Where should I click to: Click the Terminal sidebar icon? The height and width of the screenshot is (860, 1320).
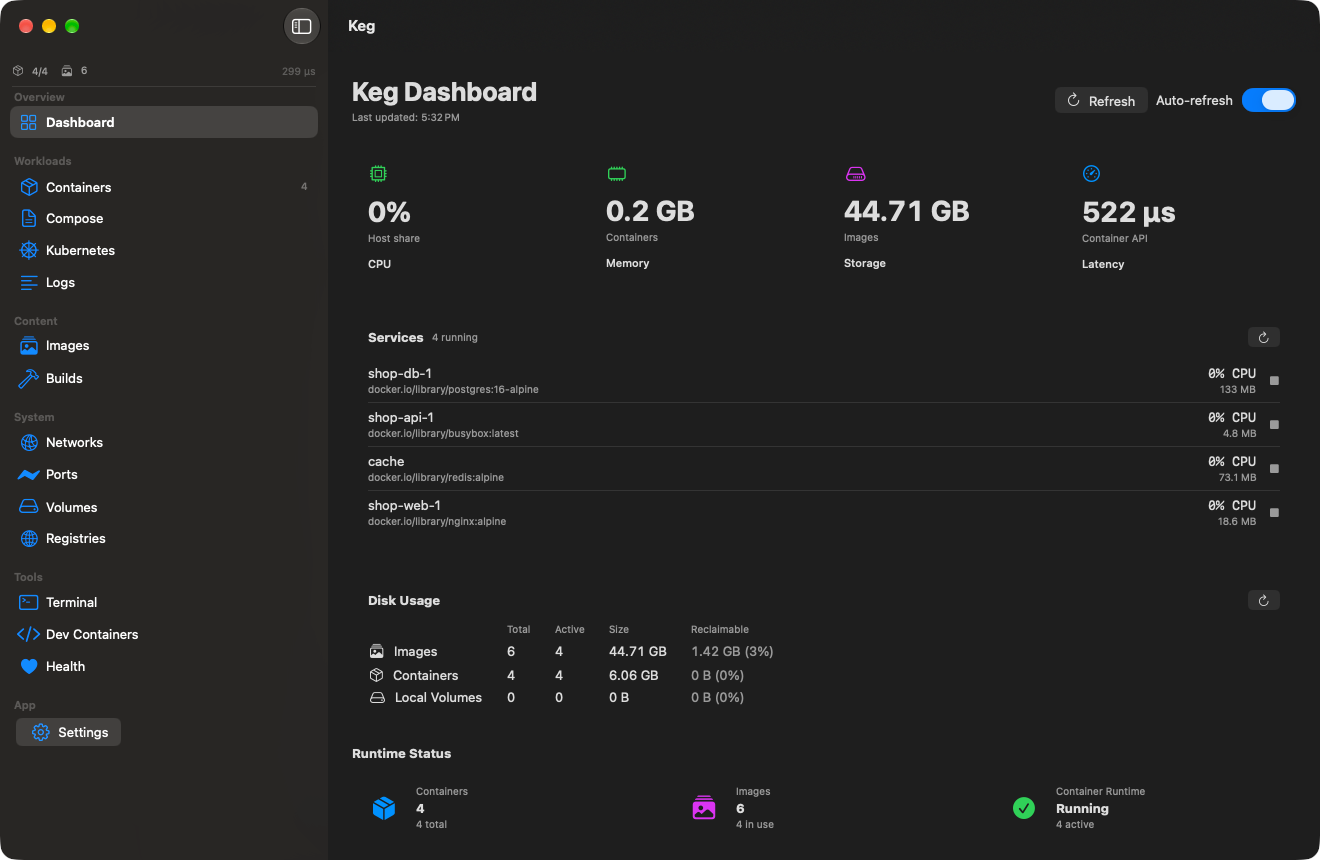point(29,602)
